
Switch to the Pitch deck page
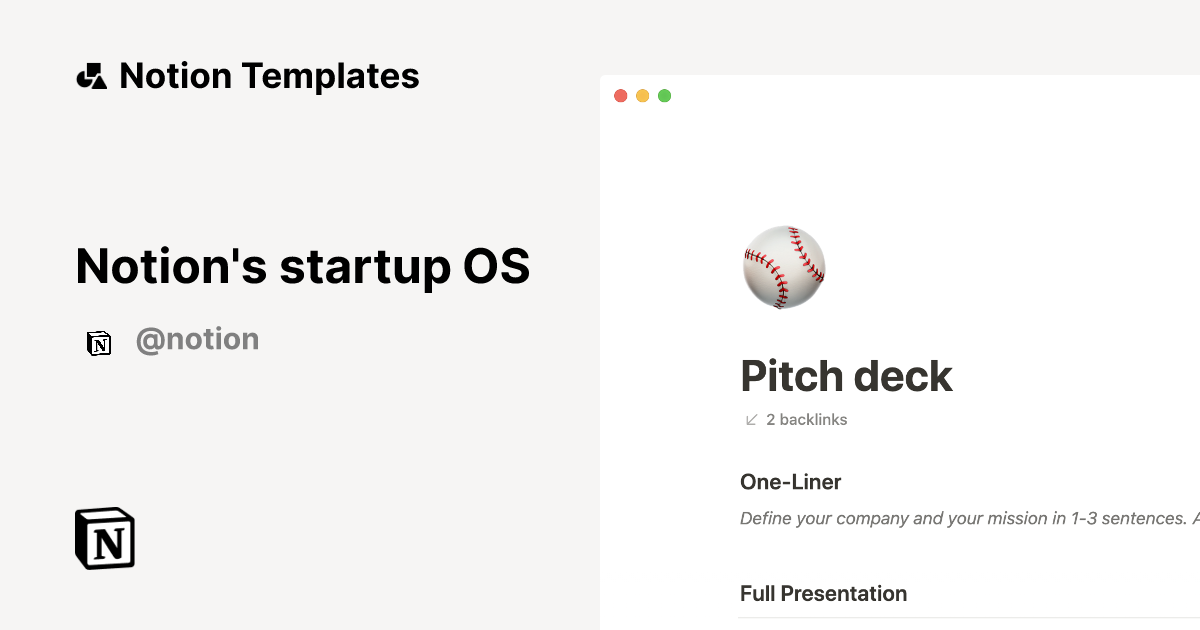[846, 376]
